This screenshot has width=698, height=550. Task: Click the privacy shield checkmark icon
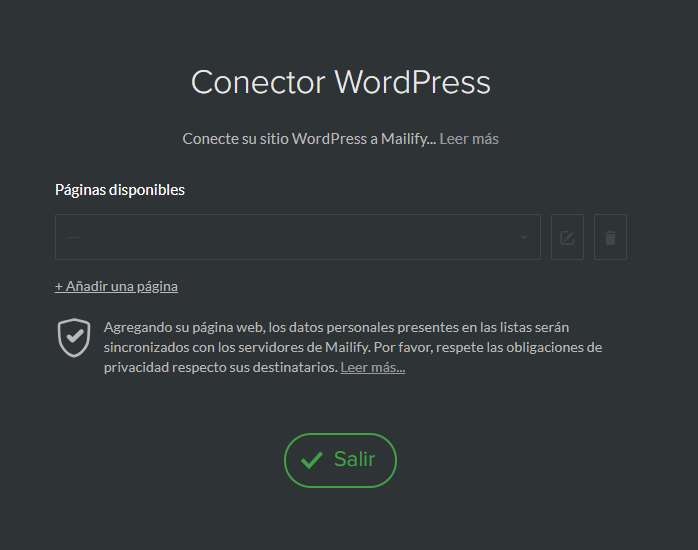click(x=74, y=337)
